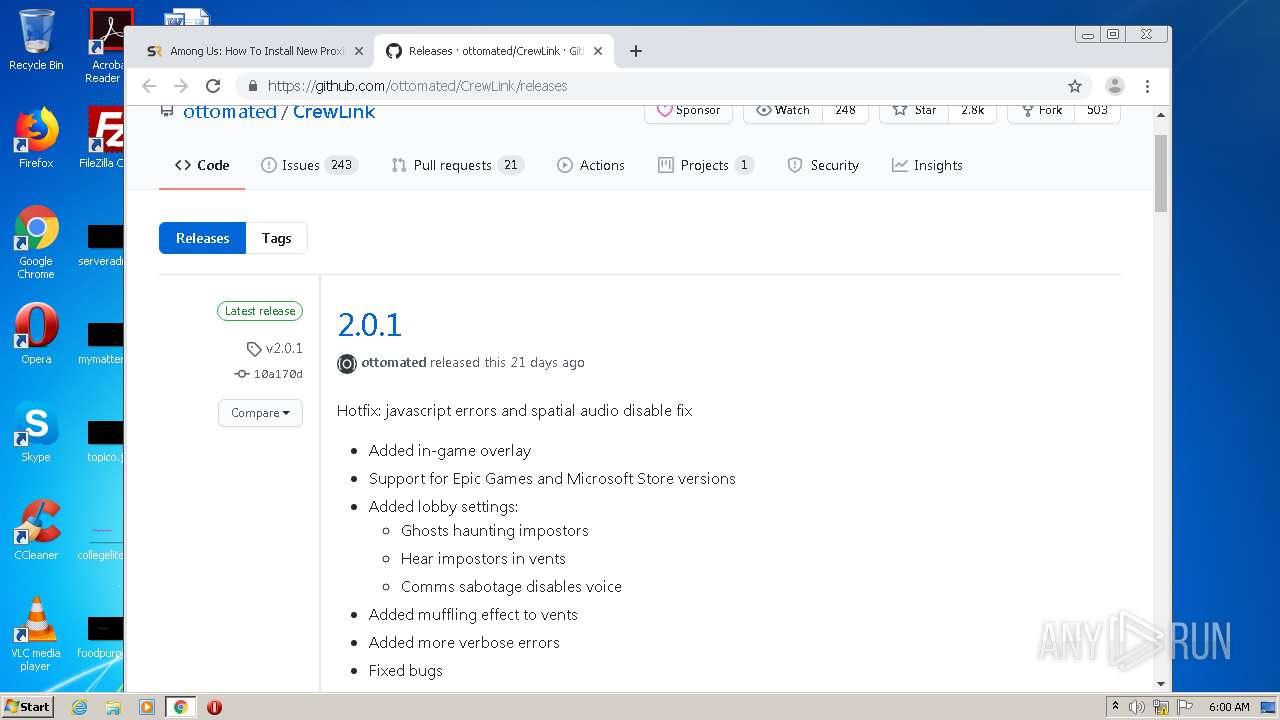Viewport: 1280px width, 720px height.
Task: Open the Action Center flag icon
Action: (1184, 707)
